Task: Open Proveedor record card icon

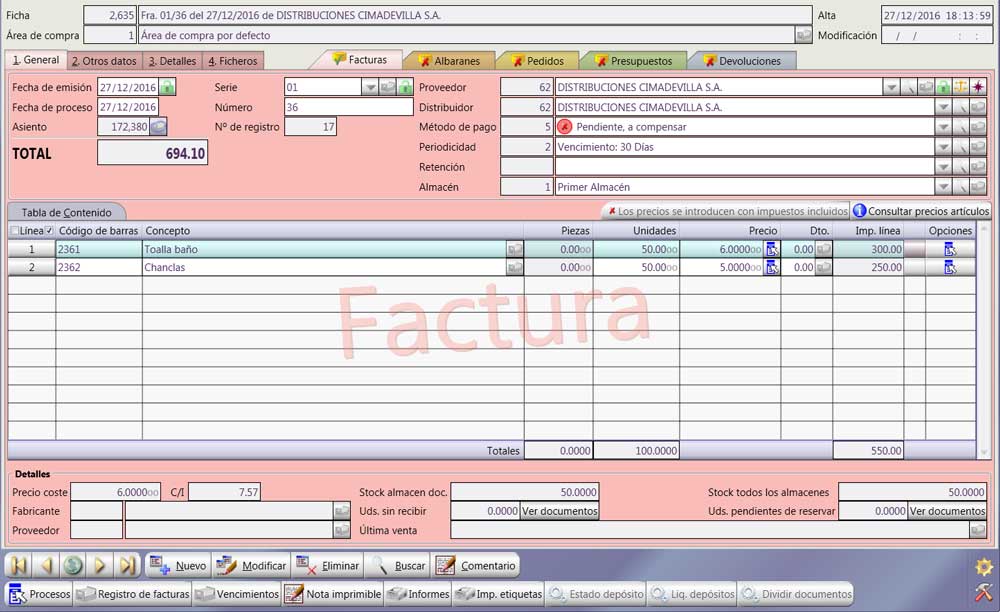Action: (x=926, y=87)
